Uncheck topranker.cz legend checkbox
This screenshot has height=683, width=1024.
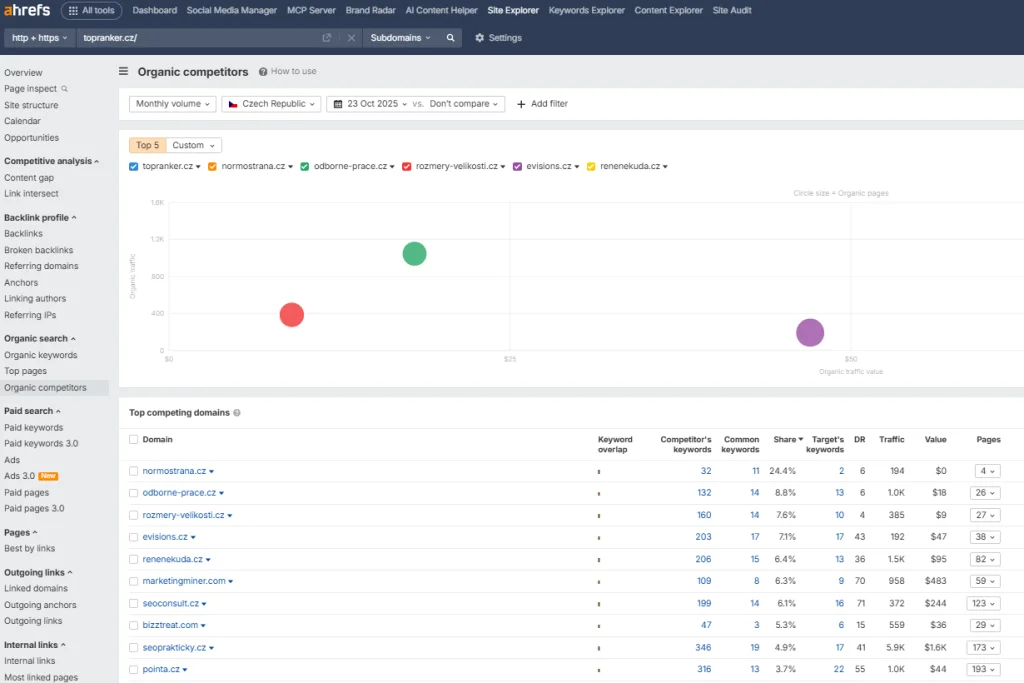pos(134,167)
